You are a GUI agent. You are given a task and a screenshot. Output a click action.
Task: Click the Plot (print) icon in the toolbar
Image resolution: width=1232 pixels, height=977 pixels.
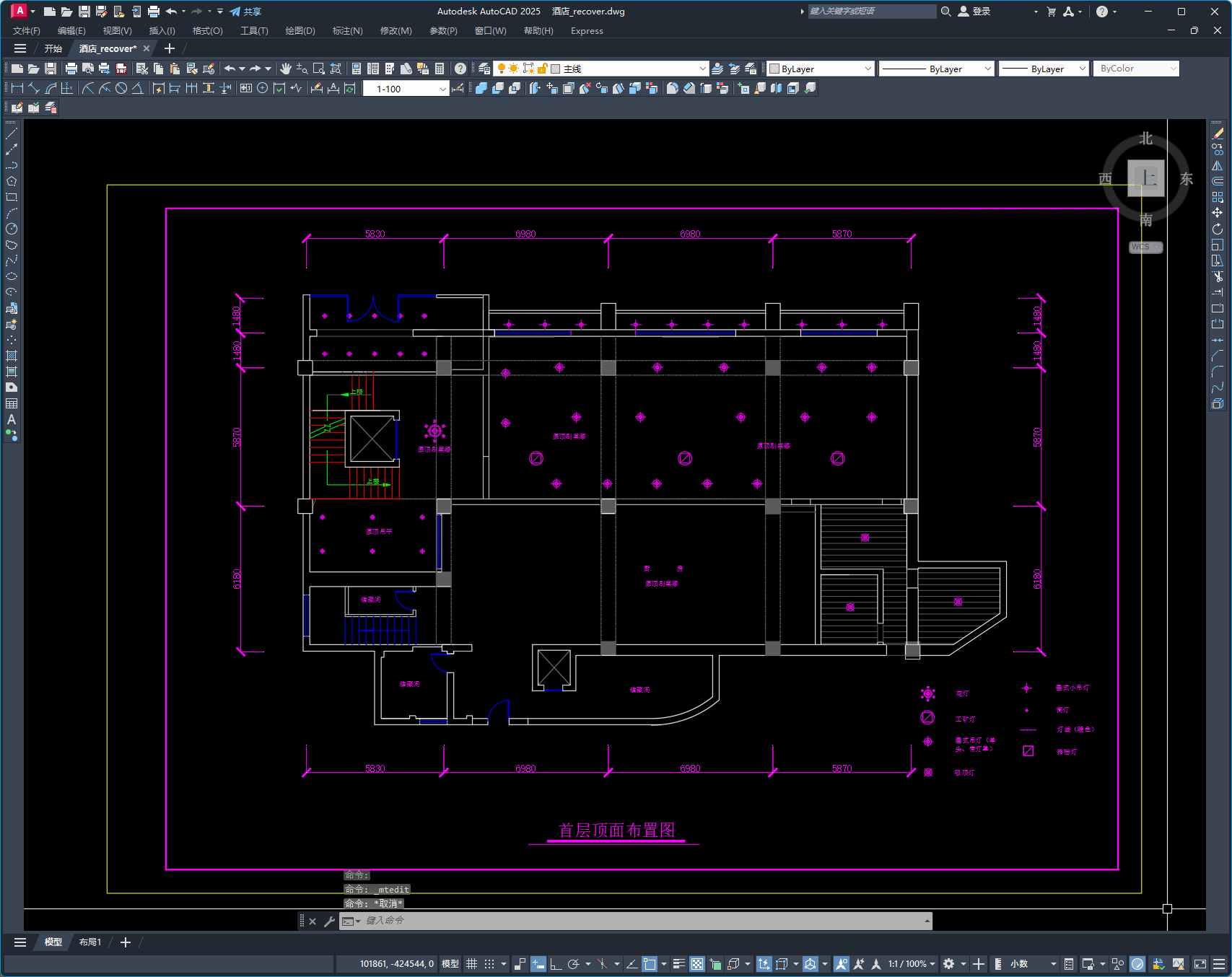71,69
